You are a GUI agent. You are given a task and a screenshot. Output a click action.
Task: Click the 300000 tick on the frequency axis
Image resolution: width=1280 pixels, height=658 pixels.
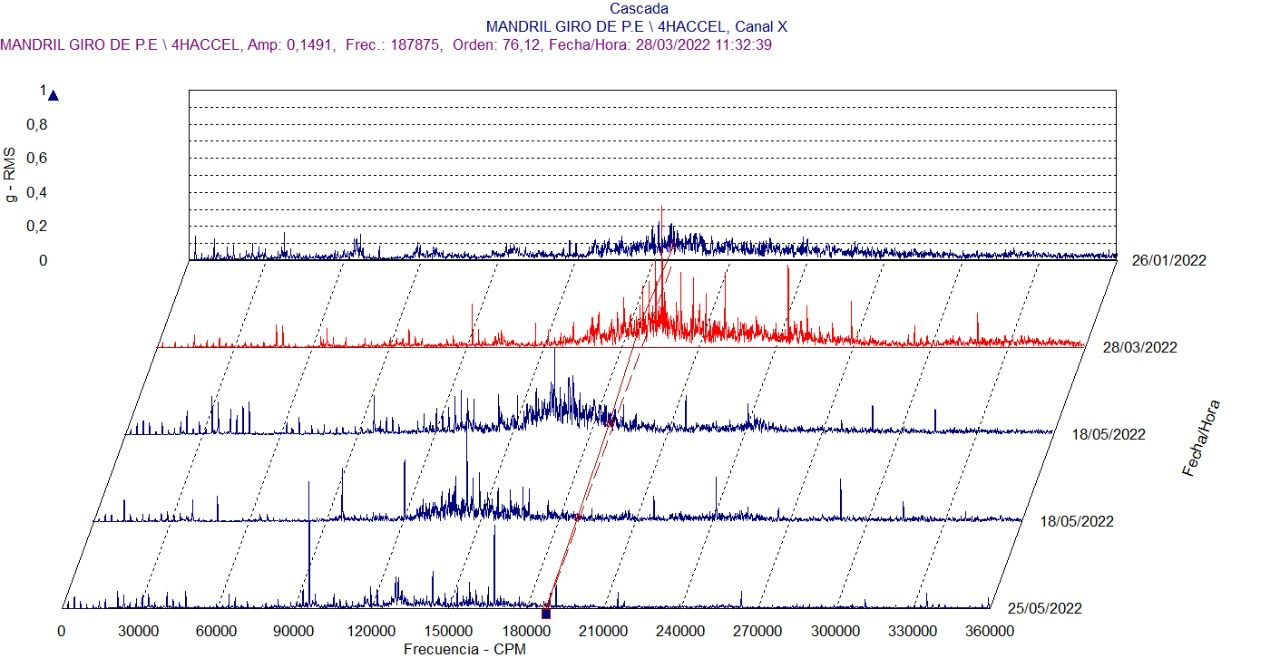click(x=835, y=631)
